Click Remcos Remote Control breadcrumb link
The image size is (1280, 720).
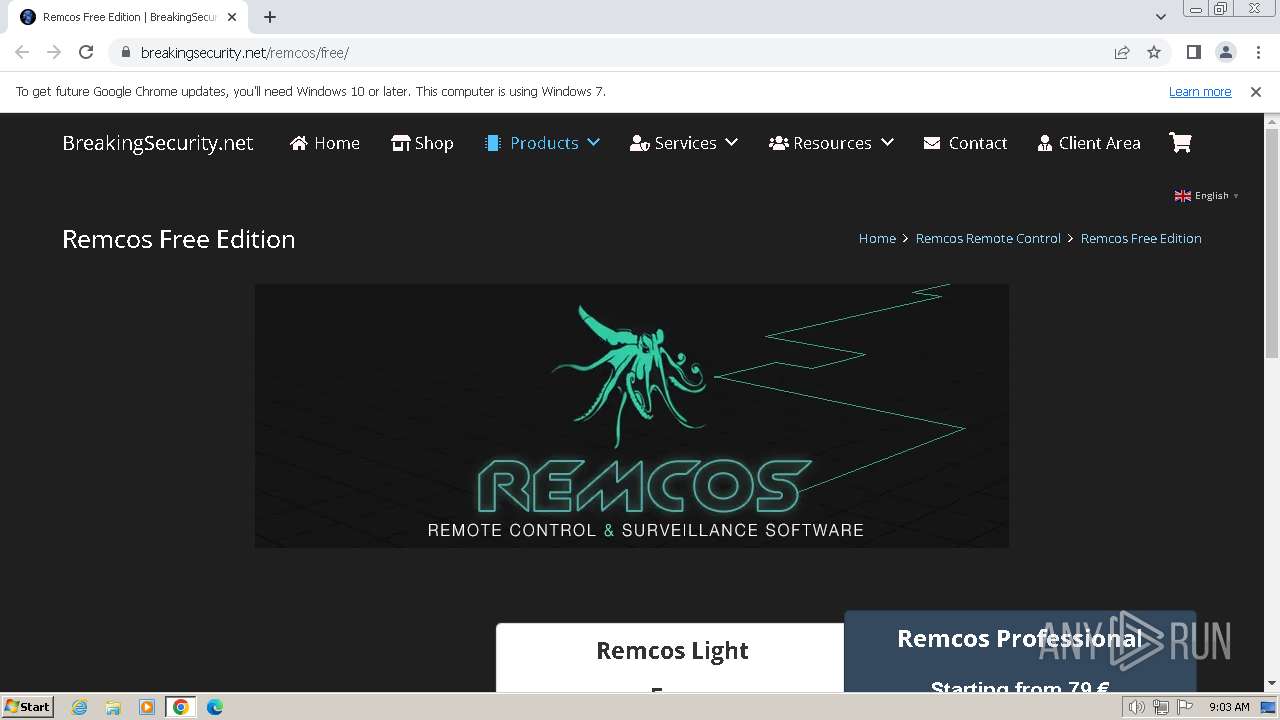coord(988,239)
